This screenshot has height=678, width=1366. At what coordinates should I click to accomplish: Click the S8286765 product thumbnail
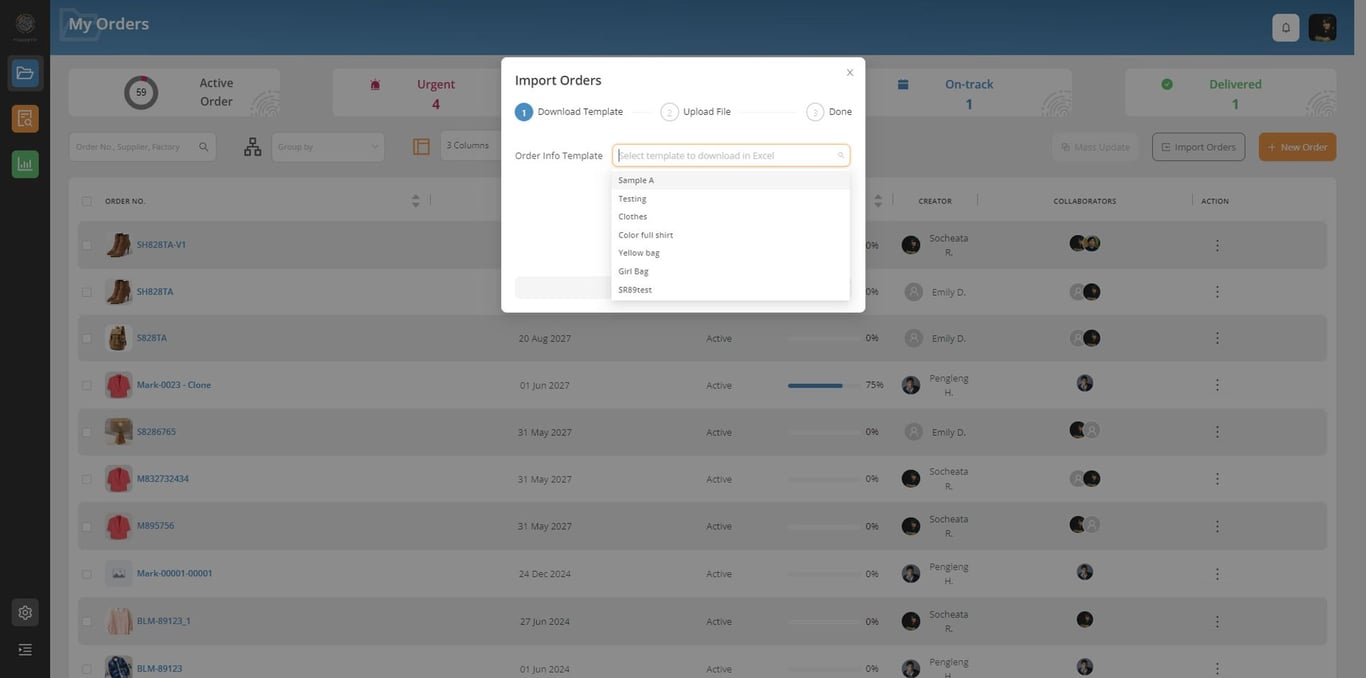[118, 432]
